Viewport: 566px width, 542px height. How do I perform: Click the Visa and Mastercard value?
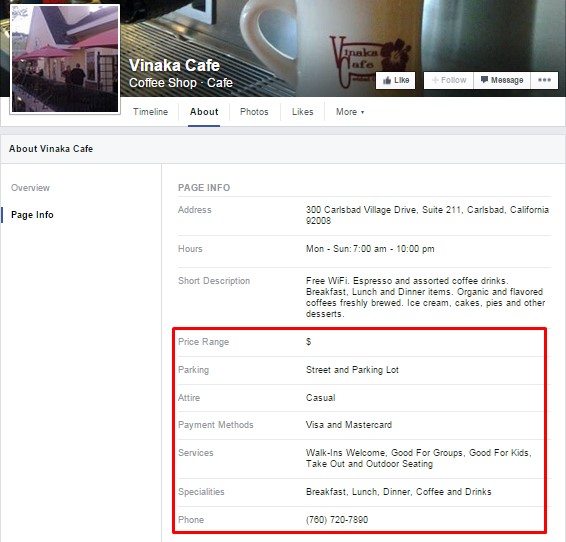pyautogui.click(x=349, y=425)
